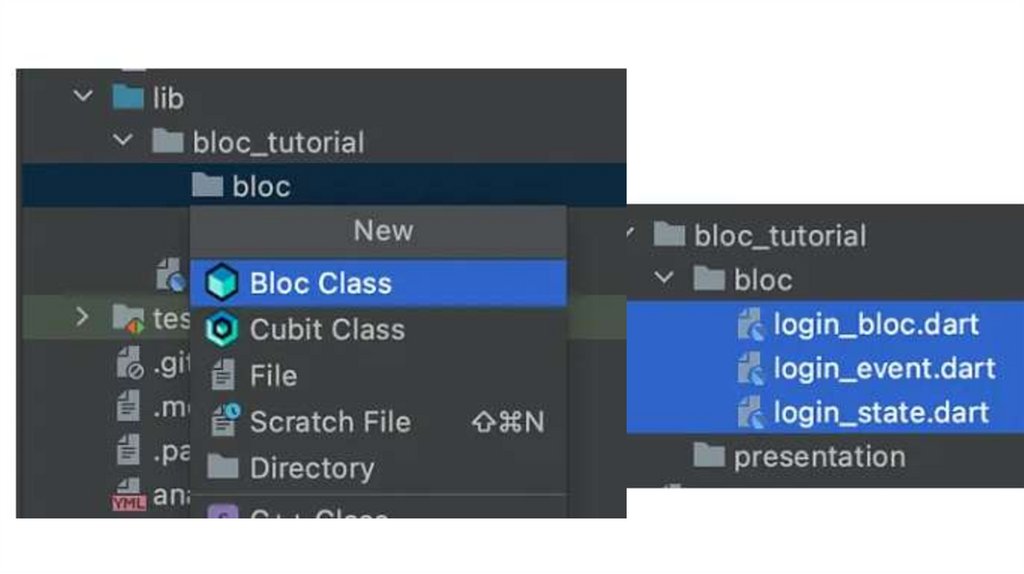Click the login_event.dart file icon
The height and width of the screenshot is (574, 1024).
[750, 368]
